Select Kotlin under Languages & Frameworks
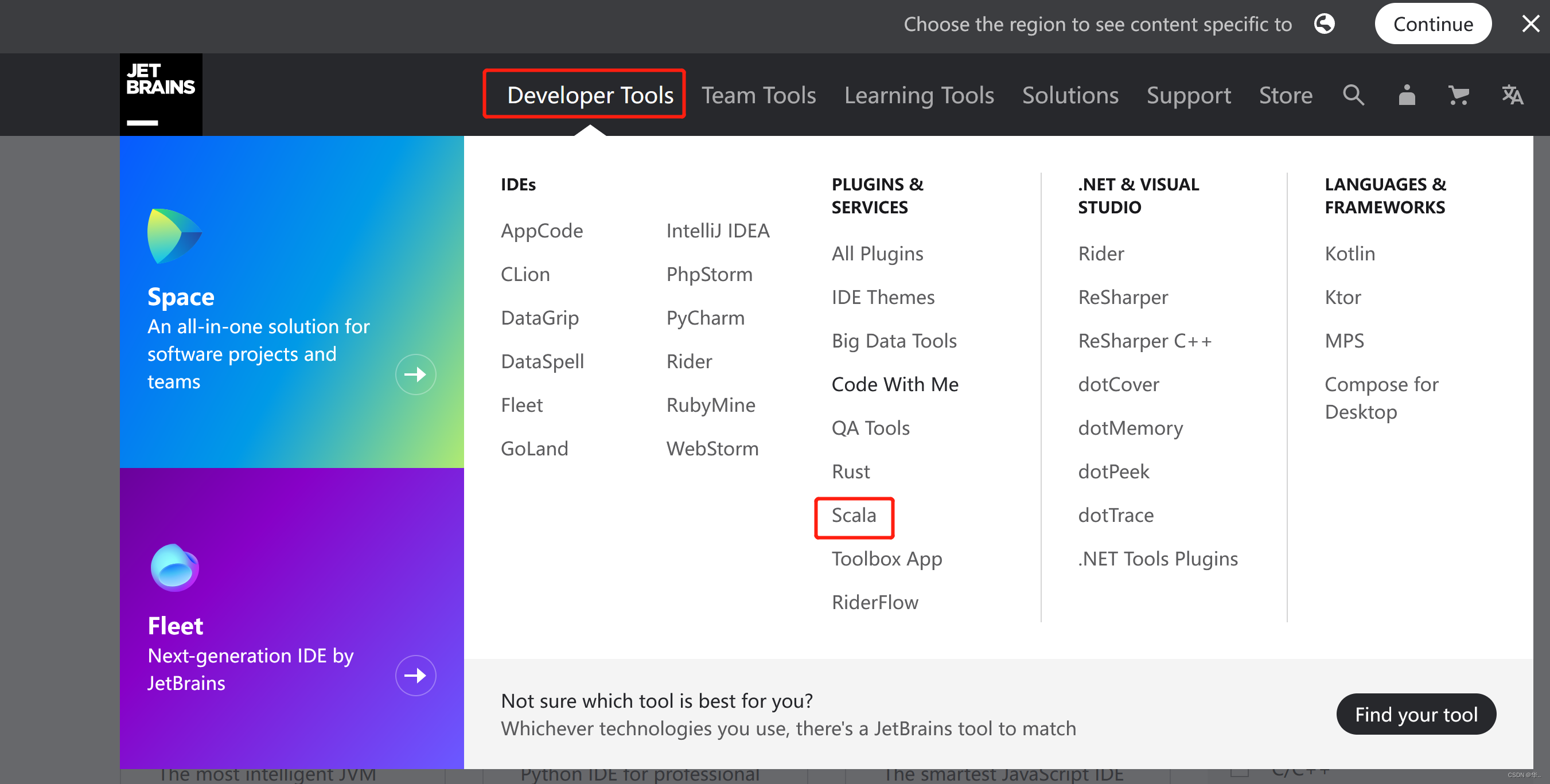Screen dimensions: 1550x784 1350,253
